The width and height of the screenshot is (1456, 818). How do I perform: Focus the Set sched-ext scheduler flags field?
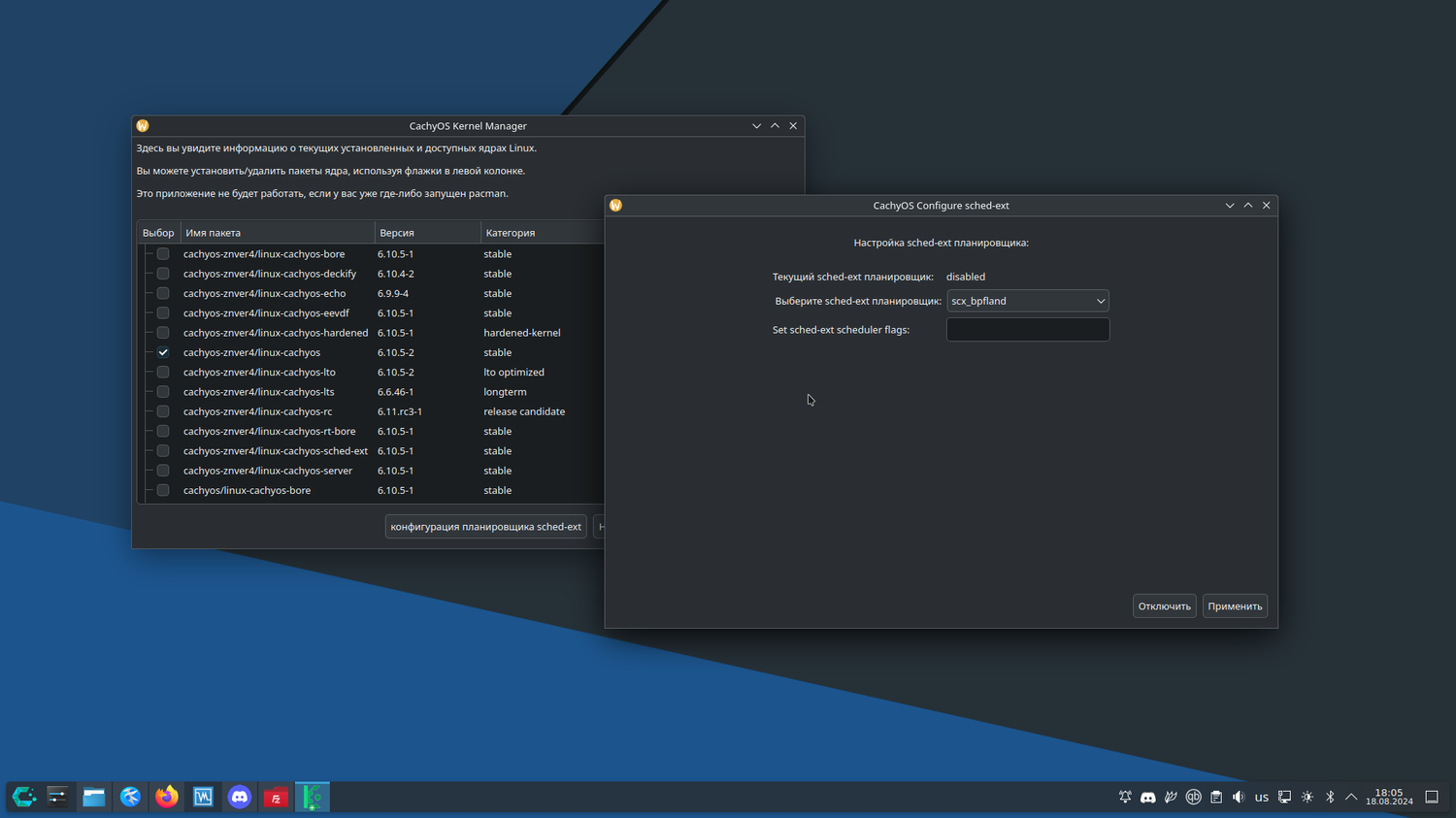coord(1028,330)
